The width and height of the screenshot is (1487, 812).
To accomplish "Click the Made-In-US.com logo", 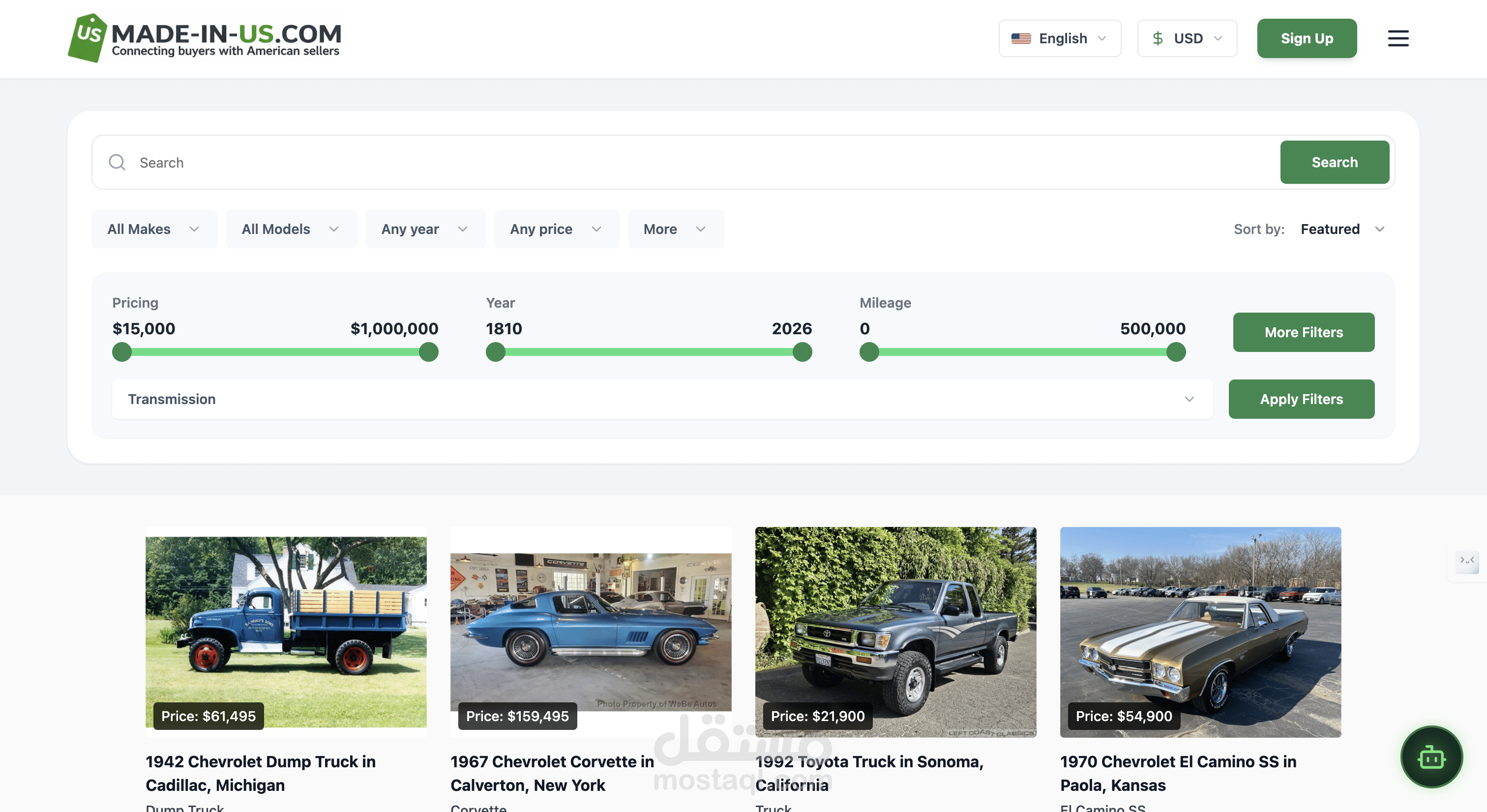I will click(205, 38).
